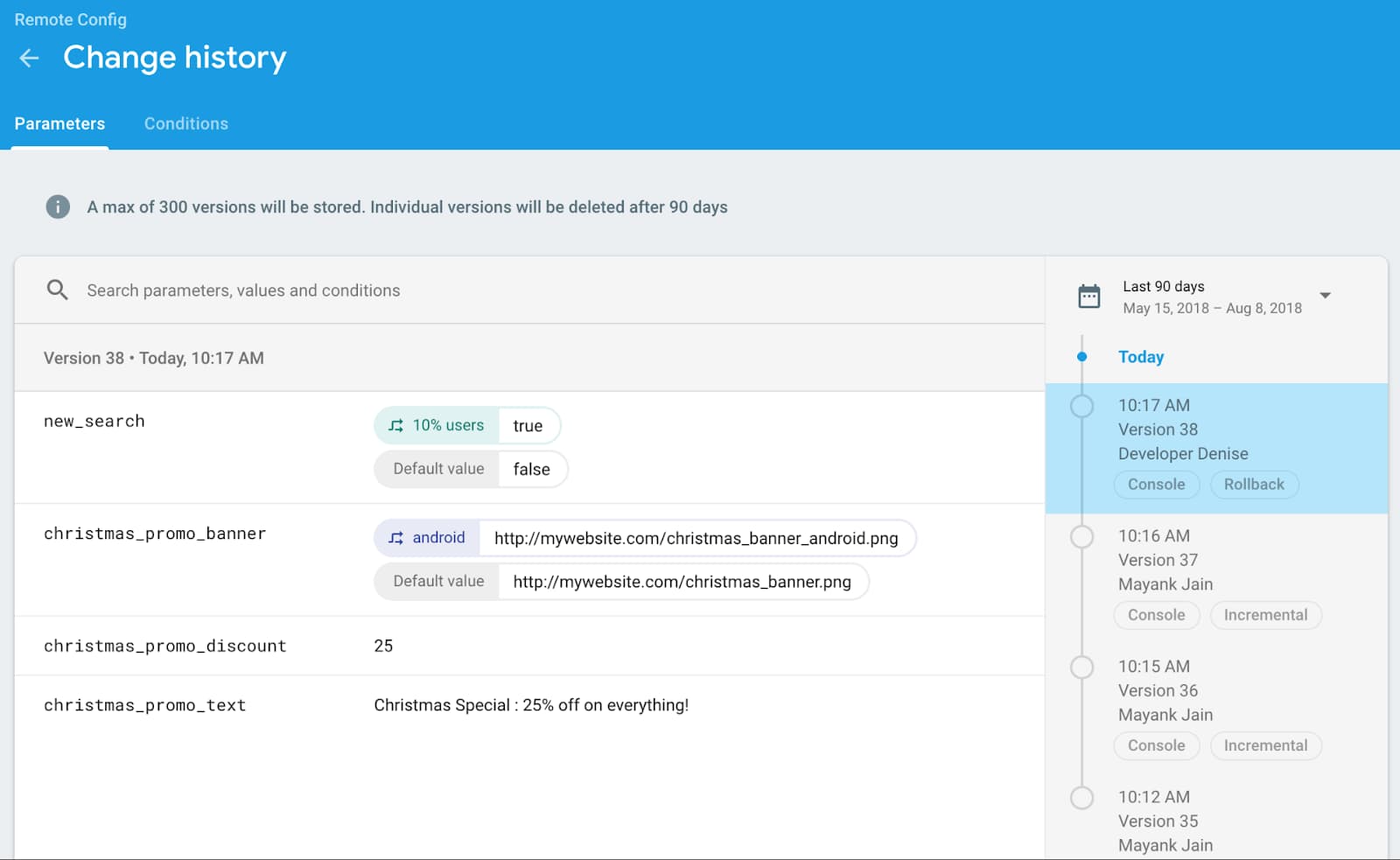Click the info icon in the notice bar
The width and height of the screenshot is (1400, 860).
(58, 207)
